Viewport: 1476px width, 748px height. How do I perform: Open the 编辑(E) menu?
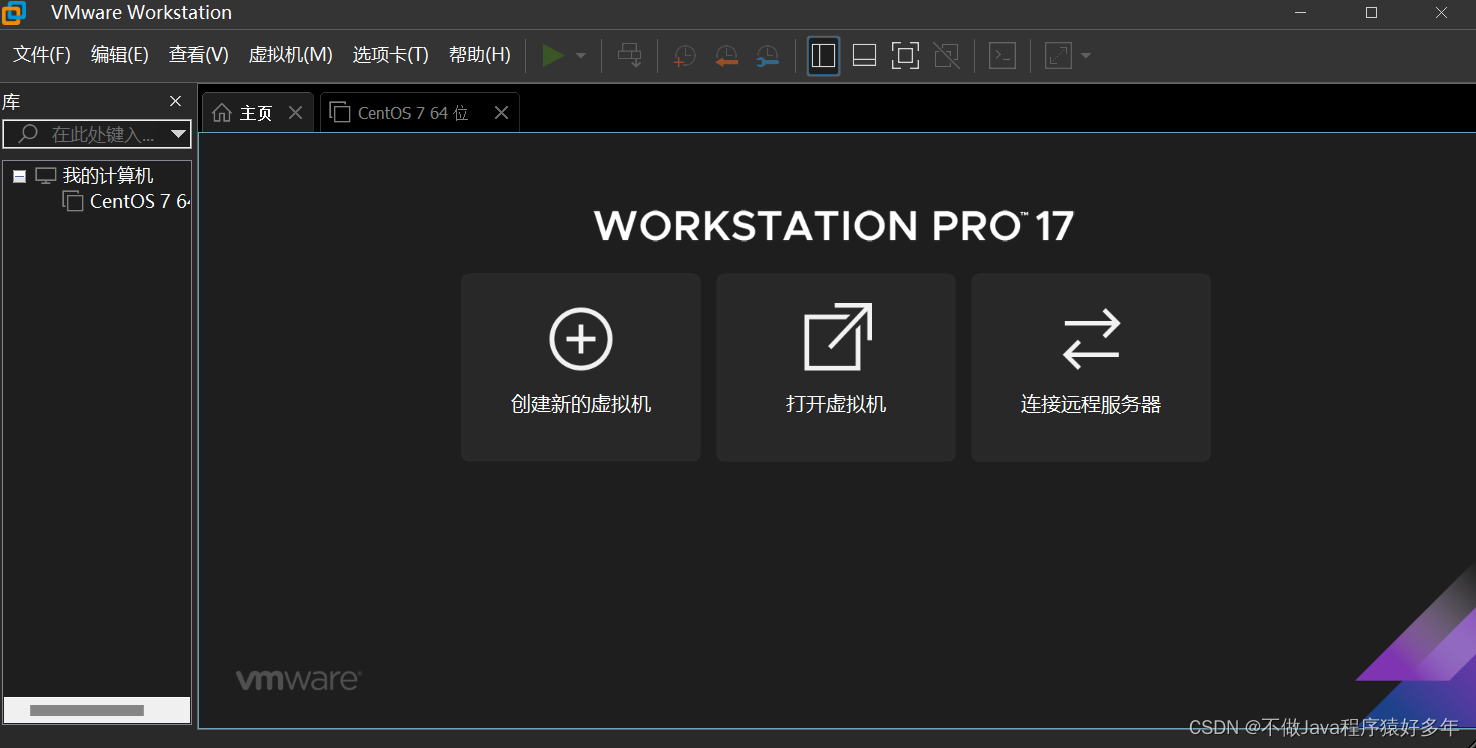(x=120, y=55)
